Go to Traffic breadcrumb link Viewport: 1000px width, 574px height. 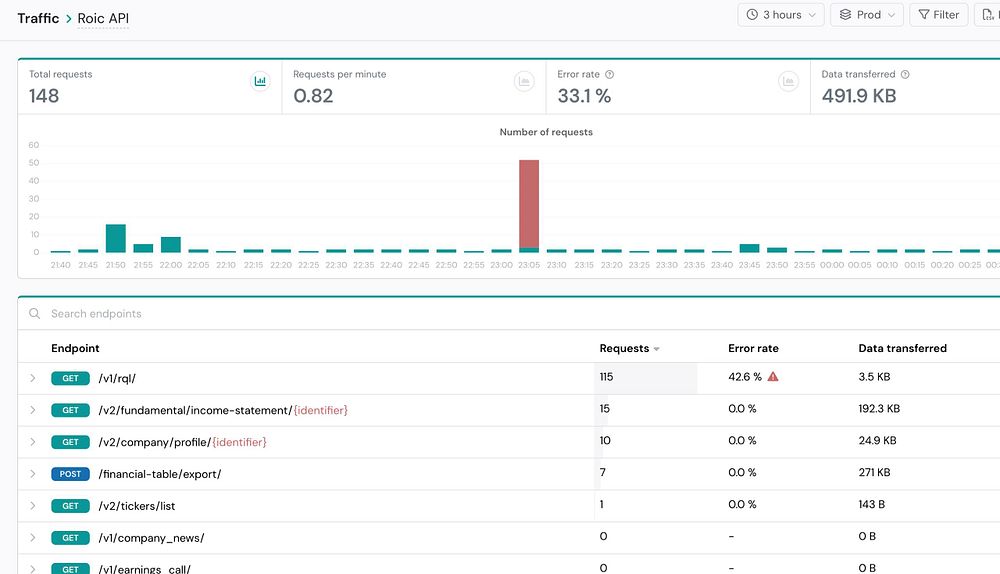pyautogui.click(x=38, y=18)
